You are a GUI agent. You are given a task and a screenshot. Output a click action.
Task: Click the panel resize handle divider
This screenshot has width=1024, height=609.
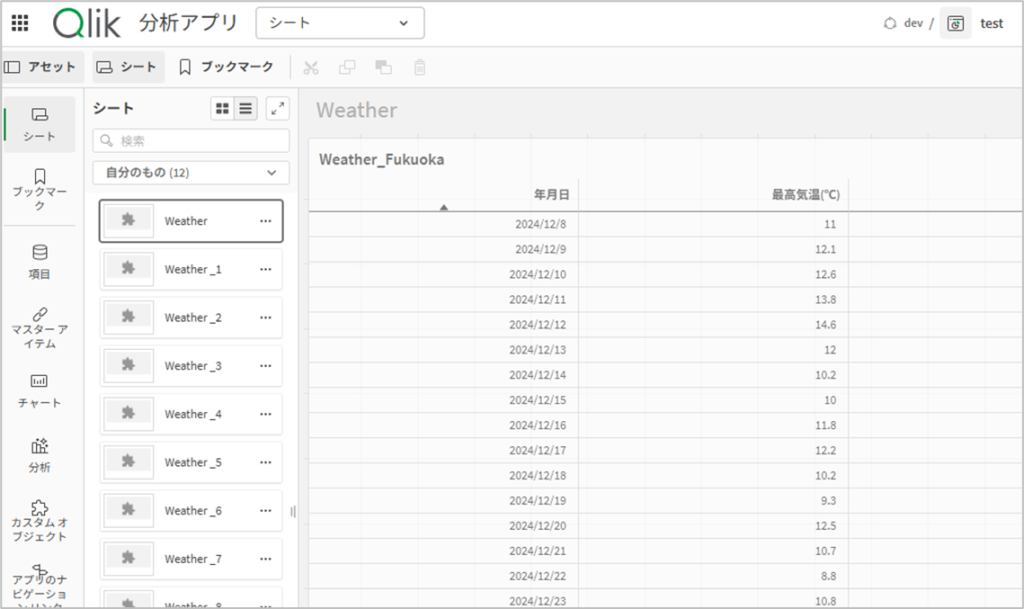pos(293,511)
